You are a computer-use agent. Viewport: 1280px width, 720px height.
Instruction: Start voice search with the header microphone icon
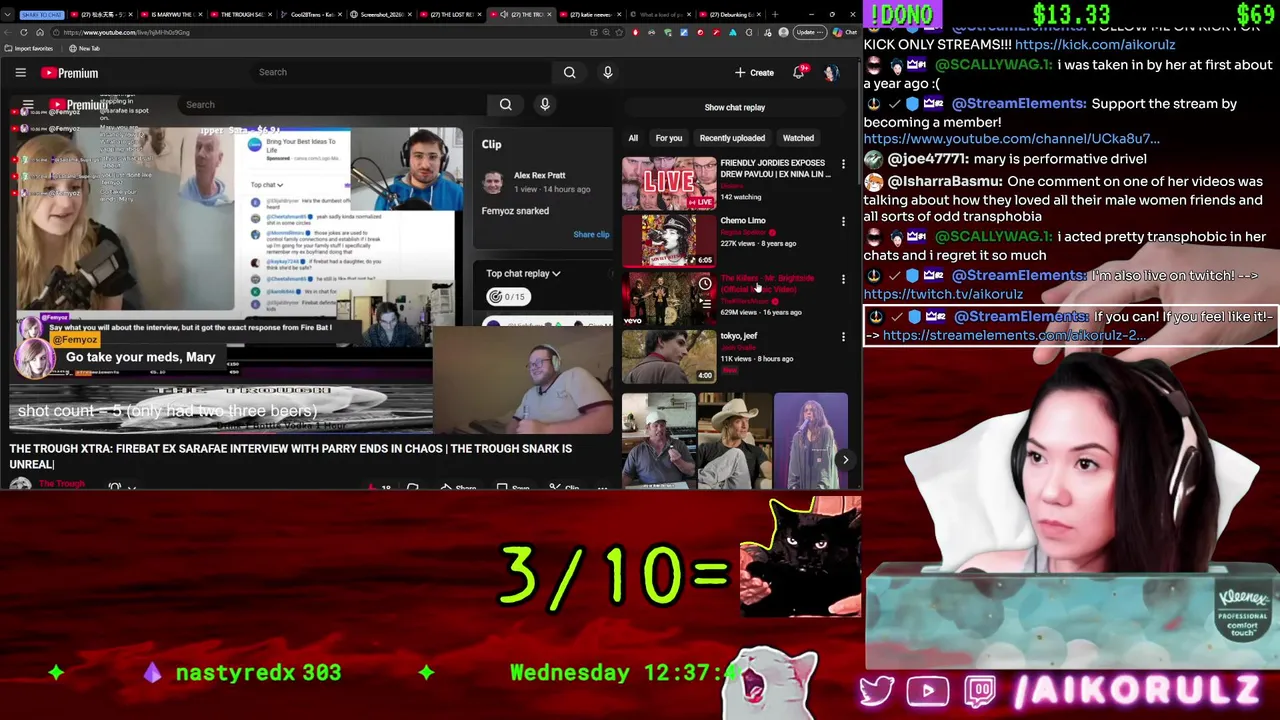607,72
